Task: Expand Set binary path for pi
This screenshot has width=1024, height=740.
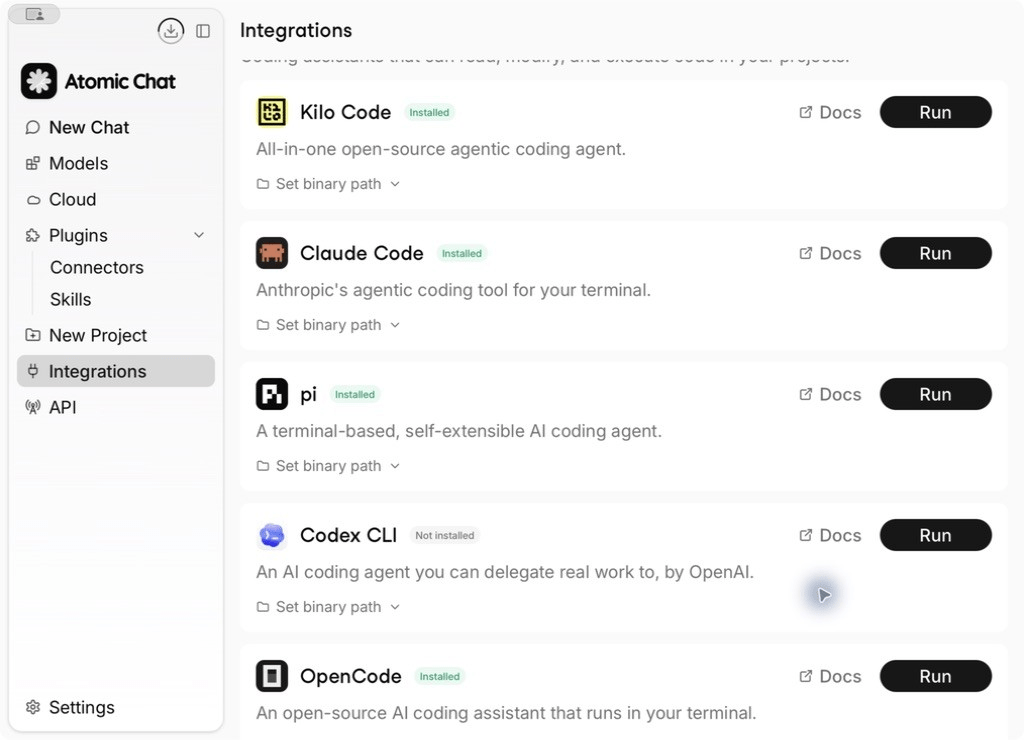Action: (x=328, y=466)
